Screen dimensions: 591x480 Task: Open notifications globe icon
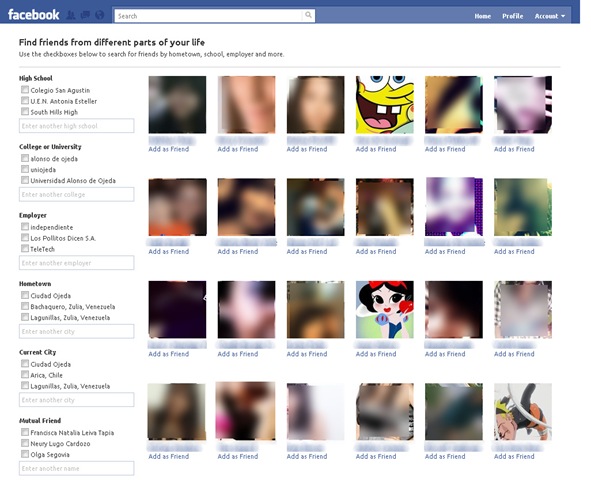100,15
